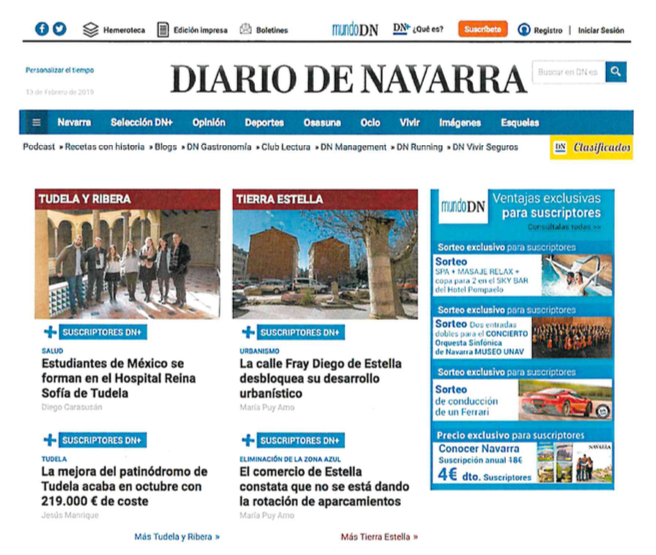Image resolution: width=656 pixels, height=555 pixels.
Task: Open DN Vivir Seguros link
Action: pyautogui.click(x=485, y=147)
